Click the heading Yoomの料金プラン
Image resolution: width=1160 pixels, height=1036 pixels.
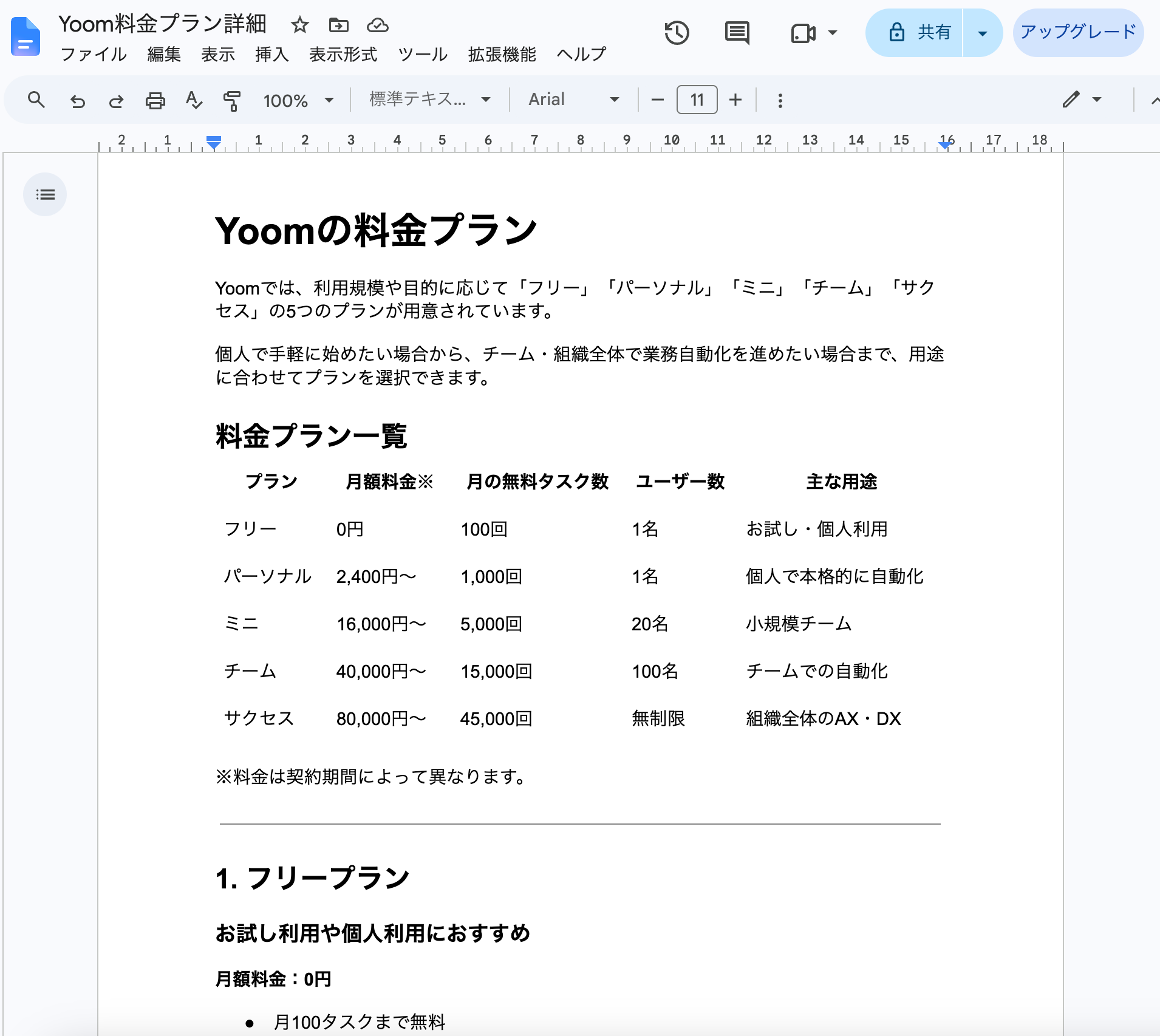(x=377, y=231)
